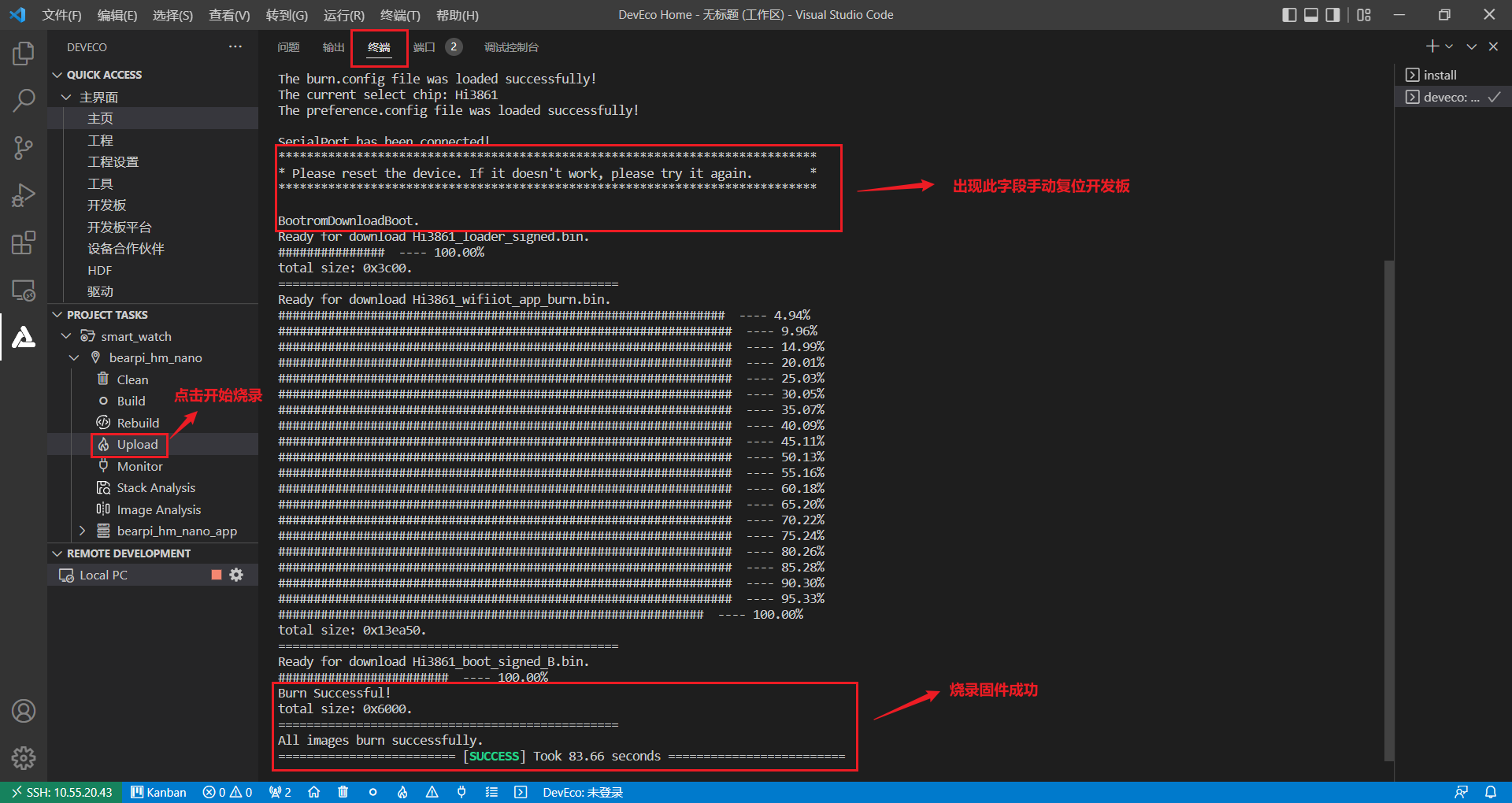1512x803 pixels.
Task: Run the Build task
Action: pos(131,401)
